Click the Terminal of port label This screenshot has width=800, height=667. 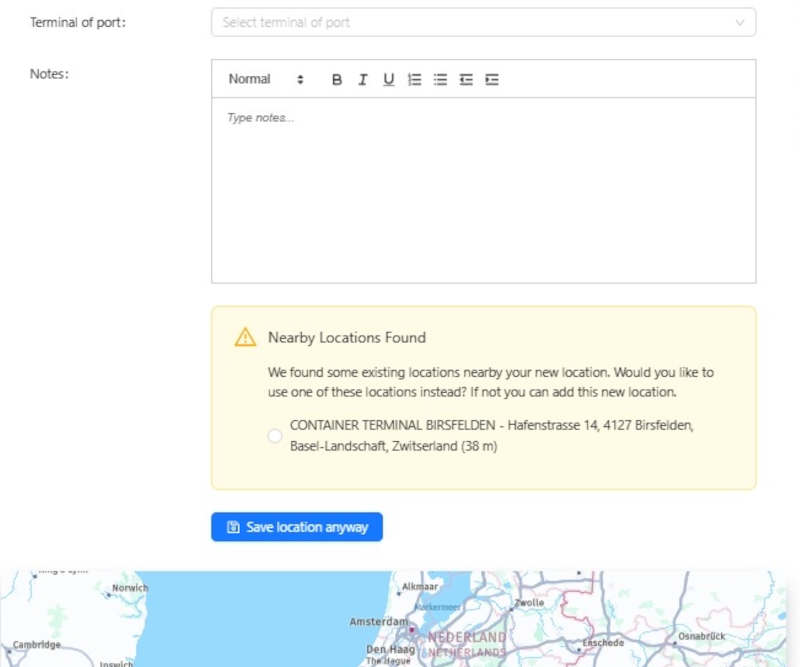[78, 22]
